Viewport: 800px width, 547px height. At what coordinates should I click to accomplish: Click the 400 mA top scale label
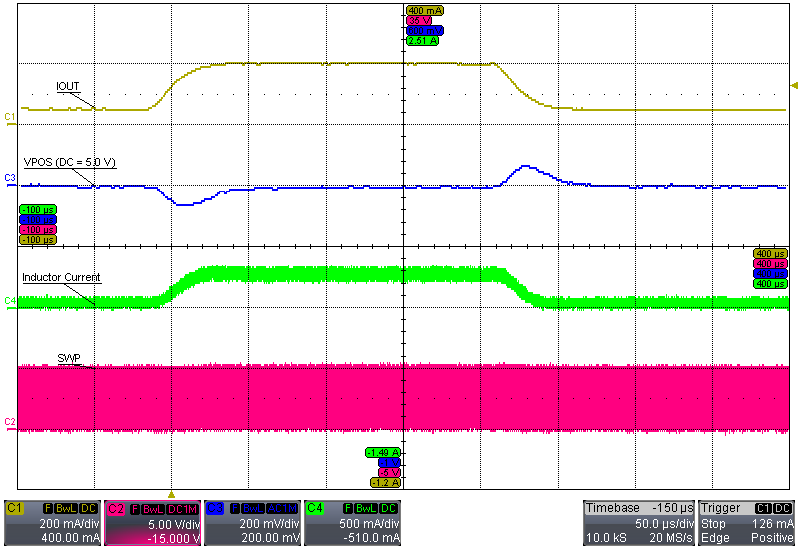tap(424, 10)
